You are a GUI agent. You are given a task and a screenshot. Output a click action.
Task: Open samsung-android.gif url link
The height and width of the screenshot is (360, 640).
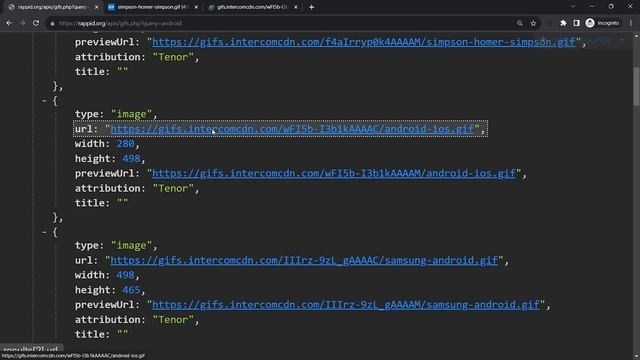coord(304,260)
